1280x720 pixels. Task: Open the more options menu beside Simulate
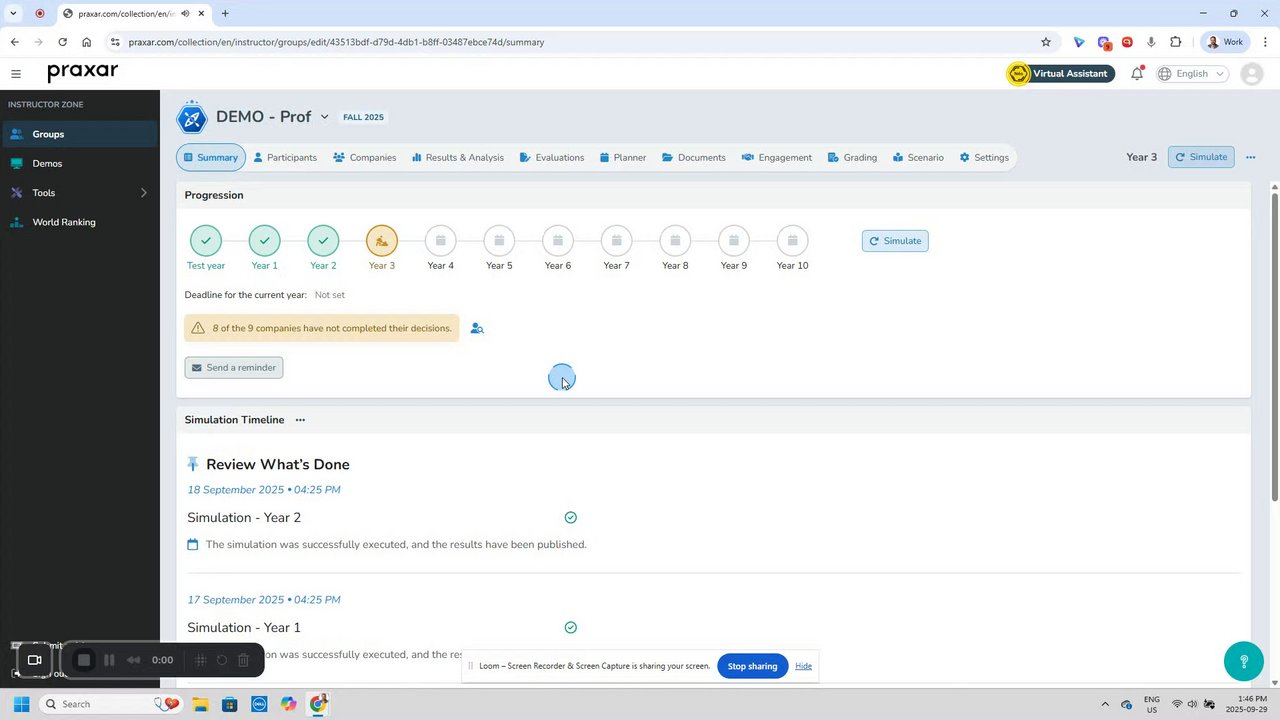[x=1250, y=157]
